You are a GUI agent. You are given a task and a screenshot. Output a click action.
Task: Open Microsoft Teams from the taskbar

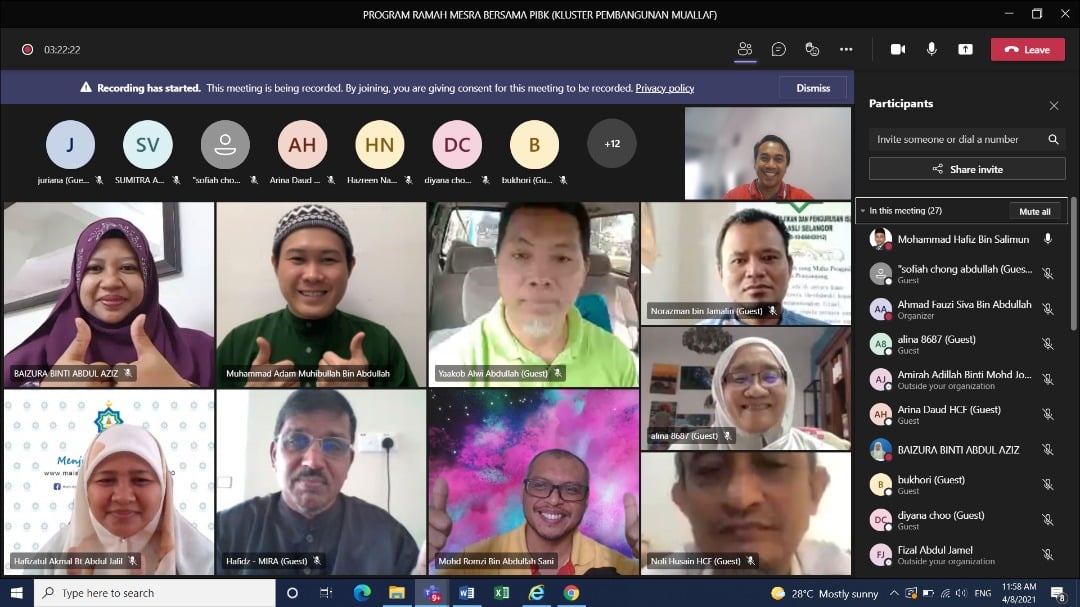click(x=433, y=593)
